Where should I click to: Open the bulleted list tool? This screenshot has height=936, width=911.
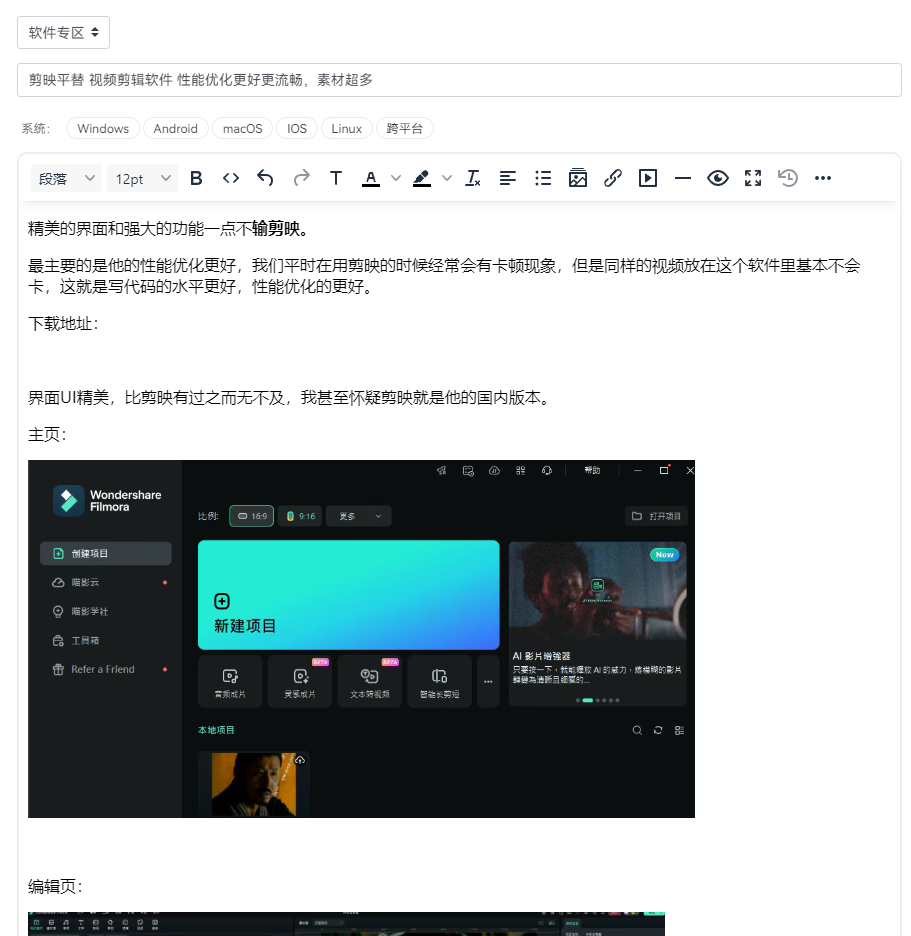pos(543,178)
